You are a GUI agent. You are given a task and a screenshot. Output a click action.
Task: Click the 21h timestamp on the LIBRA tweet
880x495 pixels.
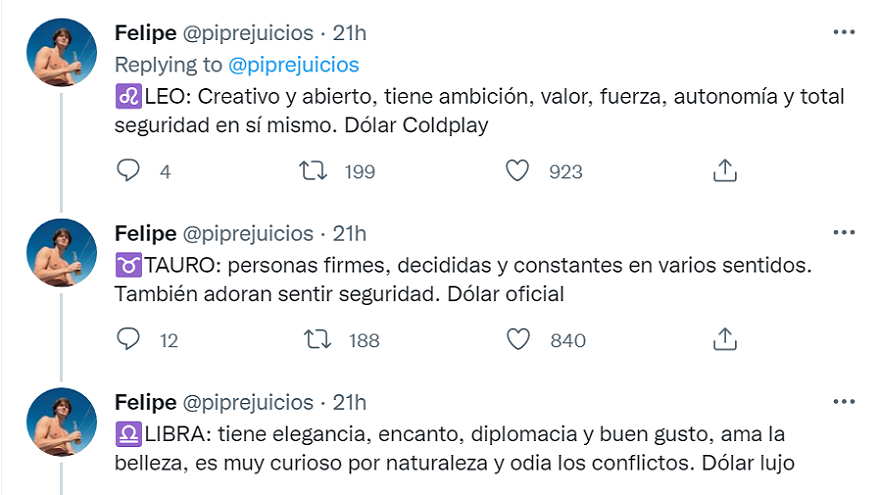pos(349,402)
